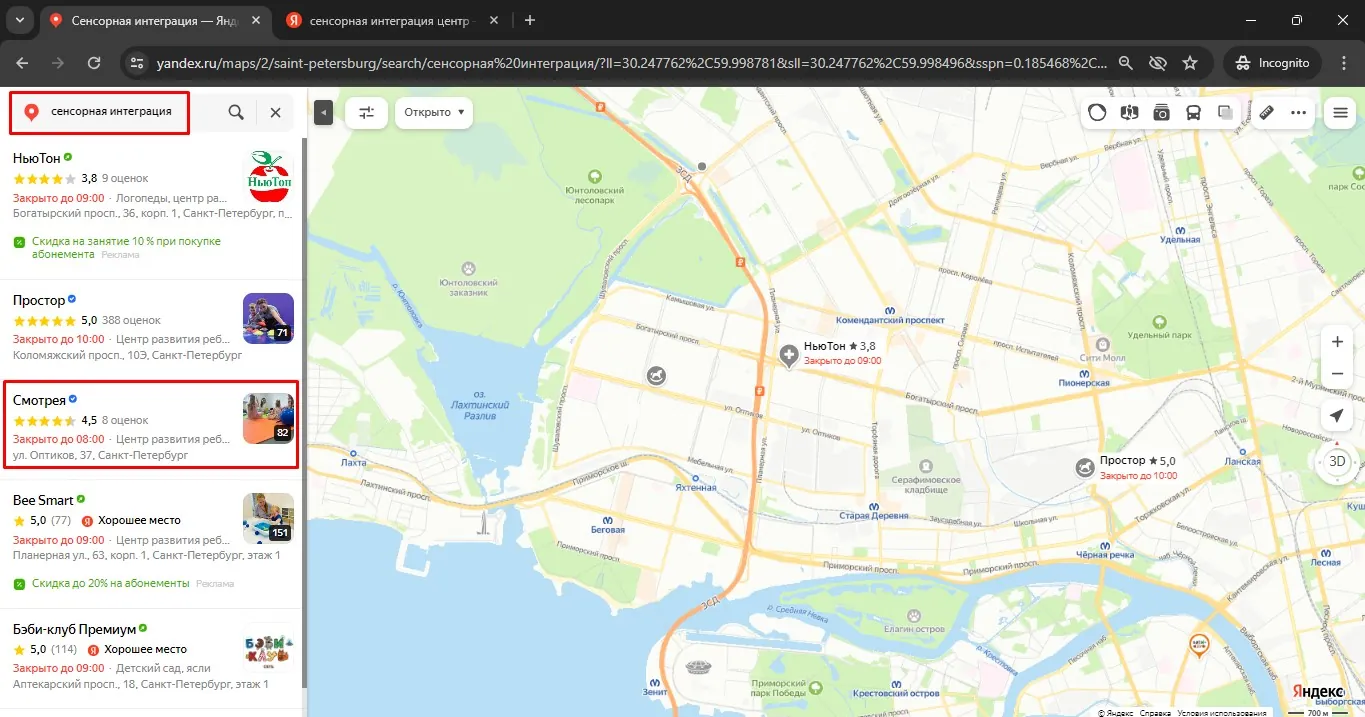Open the Incognito profile button
Image resolution: width=1365 pixels, height=717 pixels.
click(1272, 62)
